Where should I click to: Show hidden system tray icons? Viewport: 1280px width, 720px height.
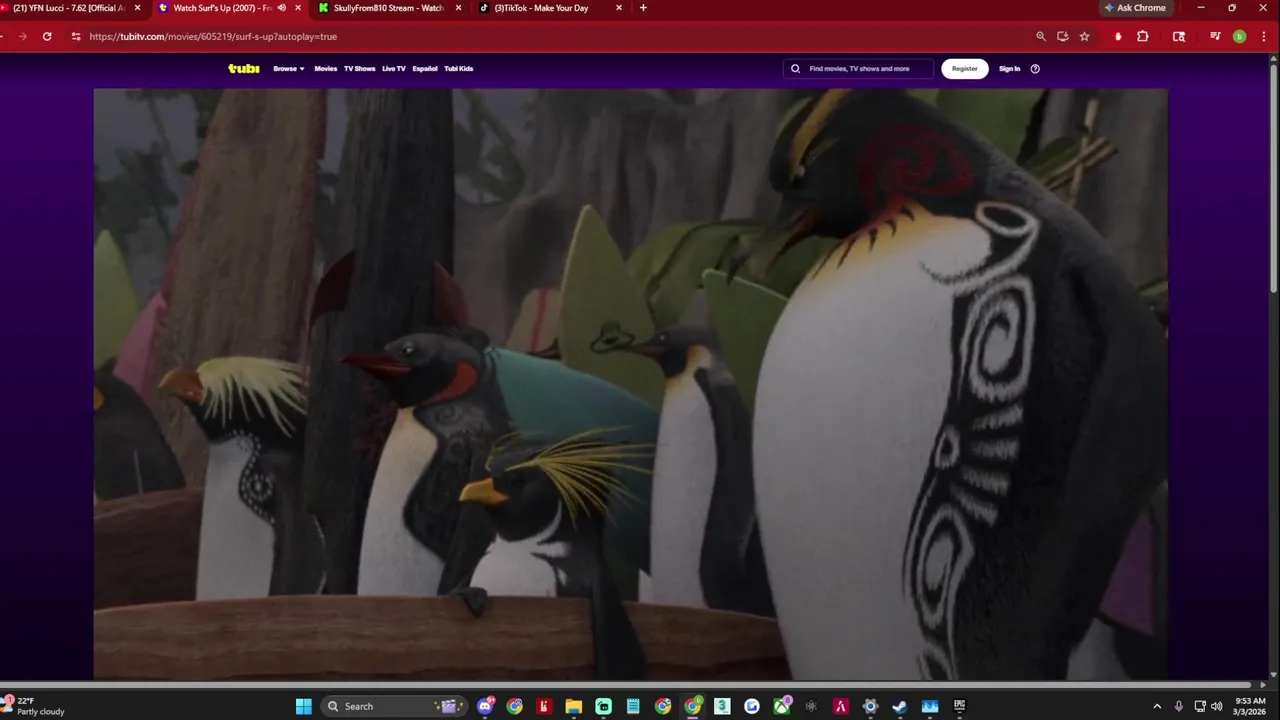tap(1157, 706)
